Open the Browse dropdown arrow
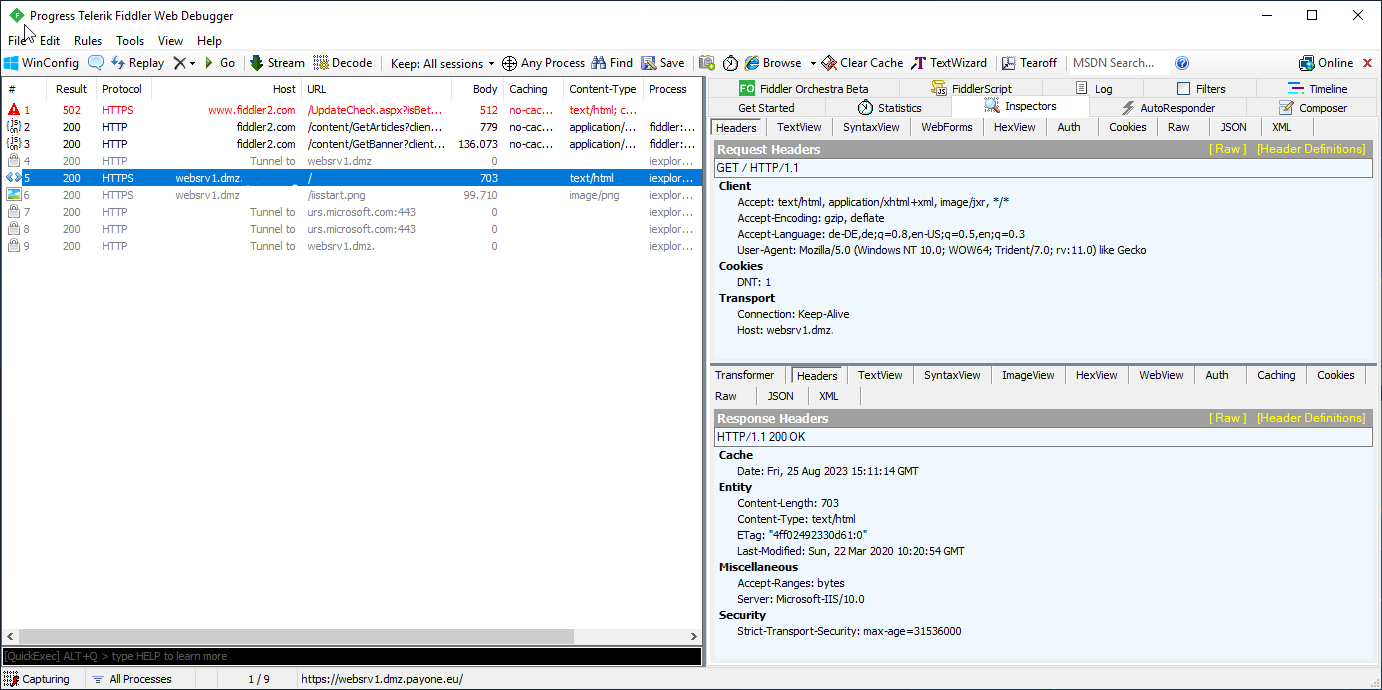Viewport: 1382px width, 690px height. coord(813,63)
